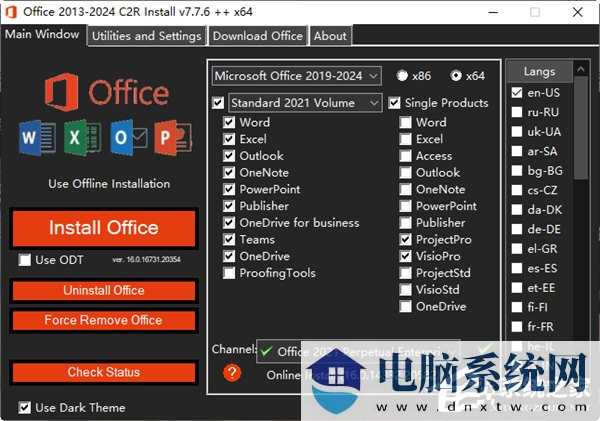
Task: Click the large Office logo
Action: click(107, 92)
